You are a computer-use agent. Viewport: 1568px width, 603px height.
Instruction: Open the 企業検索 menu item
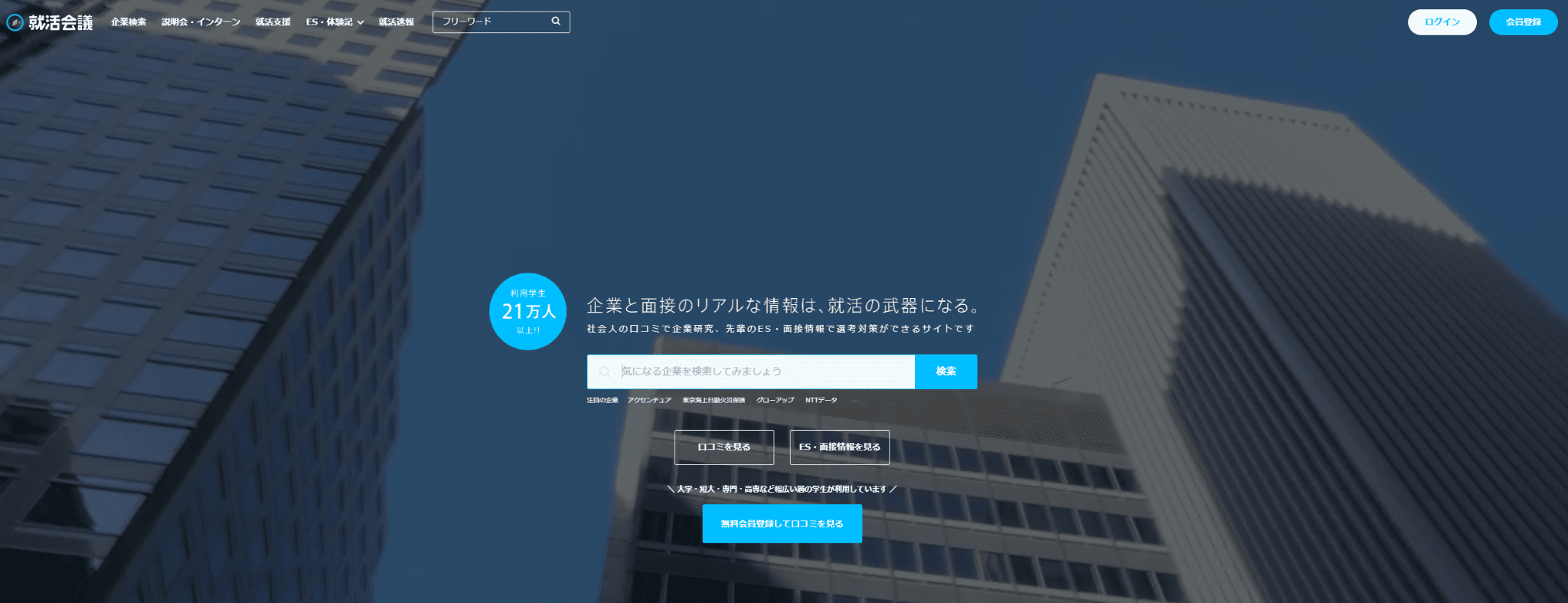tap(129, 22)
